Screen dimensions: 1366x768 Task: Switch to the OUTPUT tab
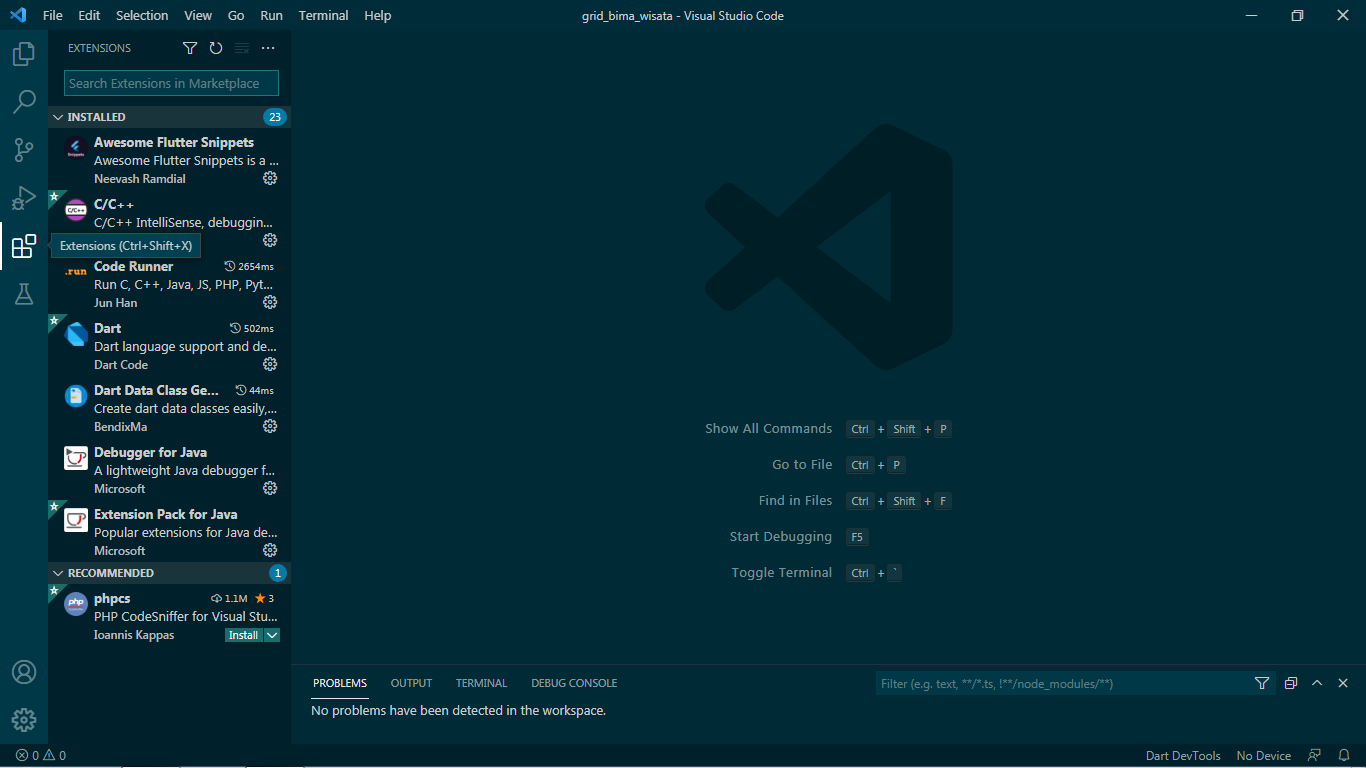[411, 683]
